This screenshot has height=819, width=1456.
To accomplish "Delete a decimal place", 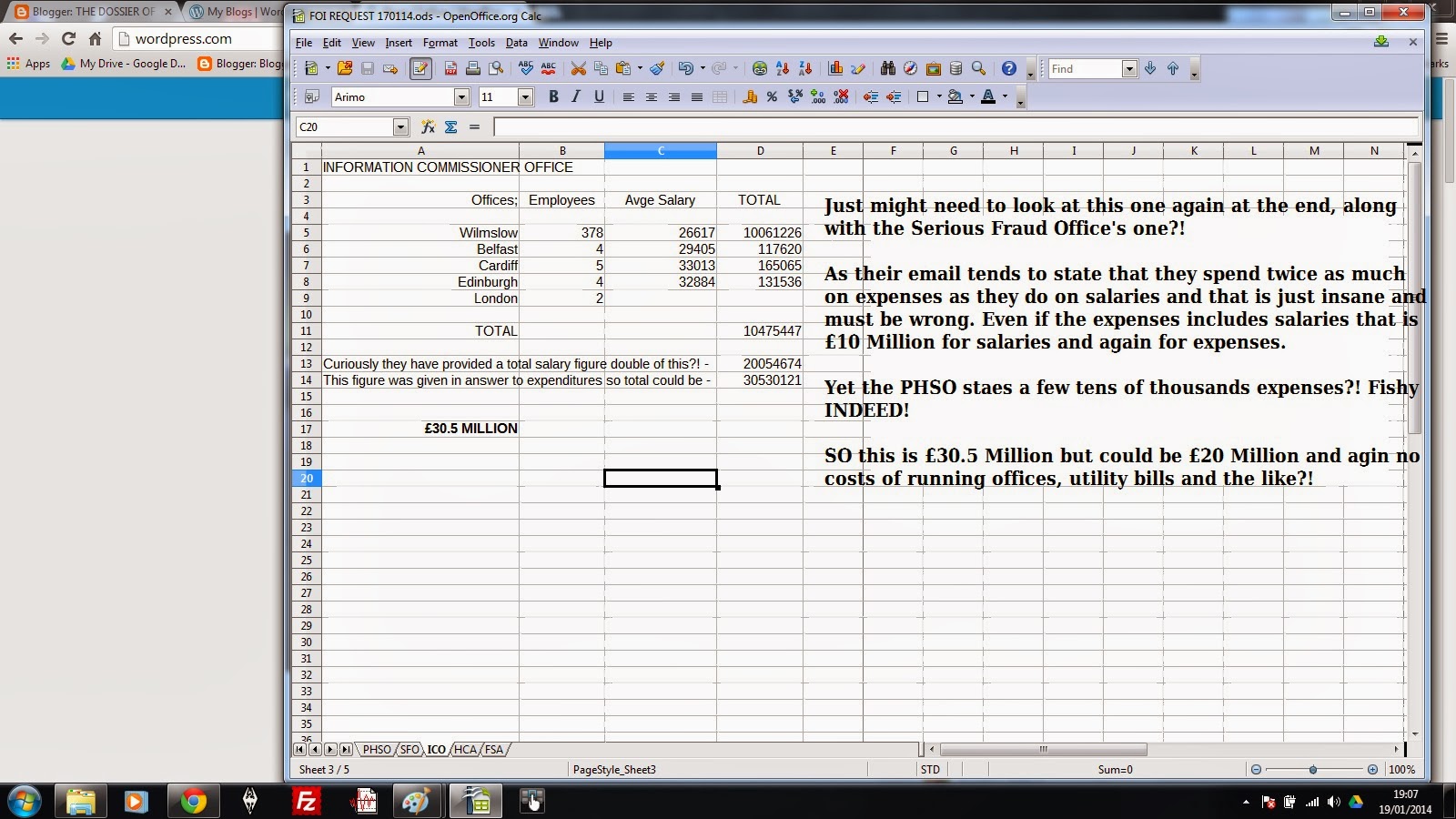I will coord(841,97).
